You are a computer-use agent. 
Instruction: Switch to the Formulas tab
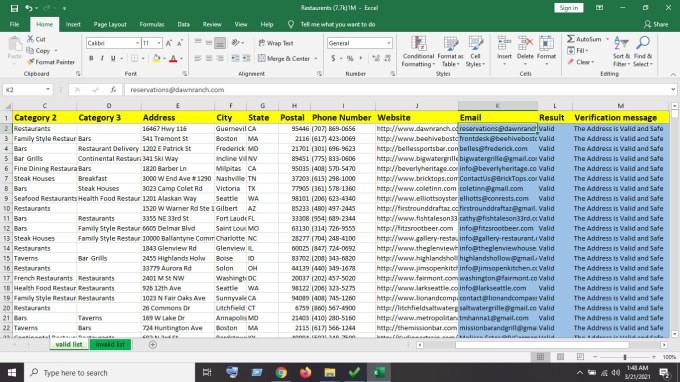point(152,24)
